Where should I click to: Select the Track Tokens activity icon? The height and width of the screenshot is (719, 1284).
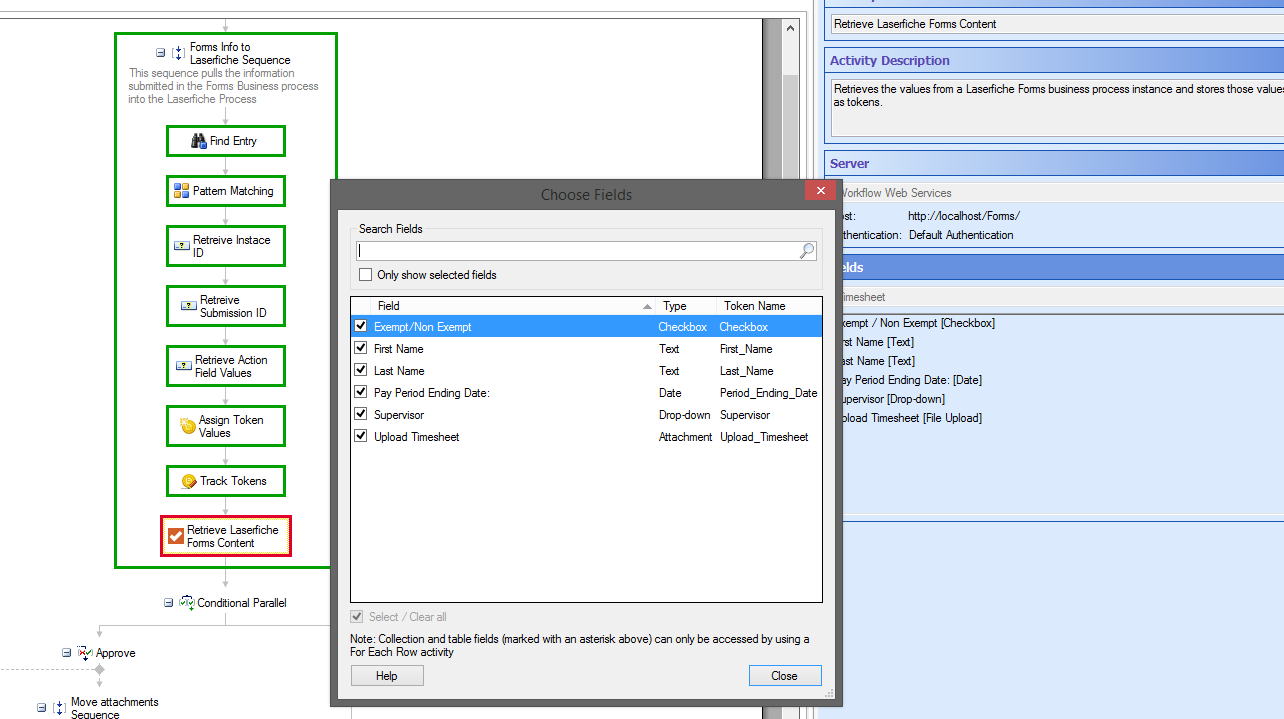(189, 481)
